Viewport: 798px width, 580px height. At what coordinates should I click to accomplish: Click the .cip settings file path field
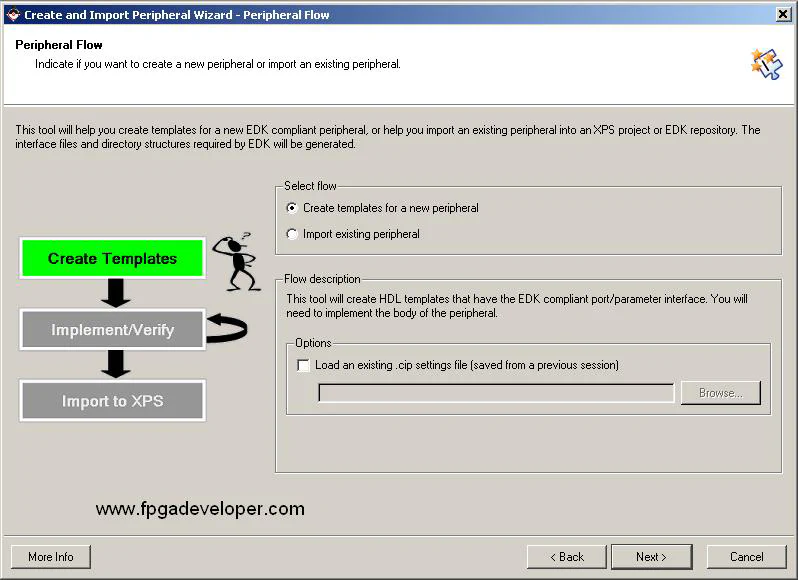496,393
